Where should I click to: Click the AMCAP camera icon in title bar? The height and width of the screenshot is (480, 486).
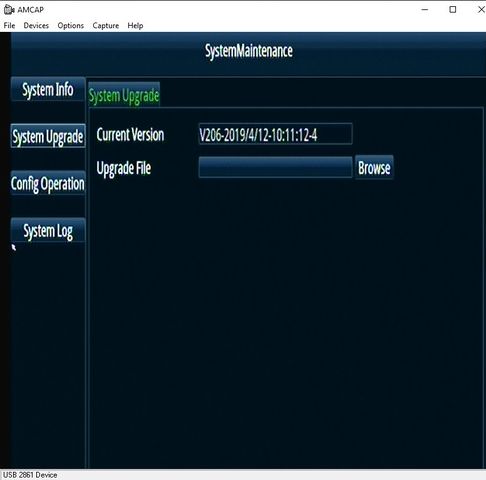point(9,10)
